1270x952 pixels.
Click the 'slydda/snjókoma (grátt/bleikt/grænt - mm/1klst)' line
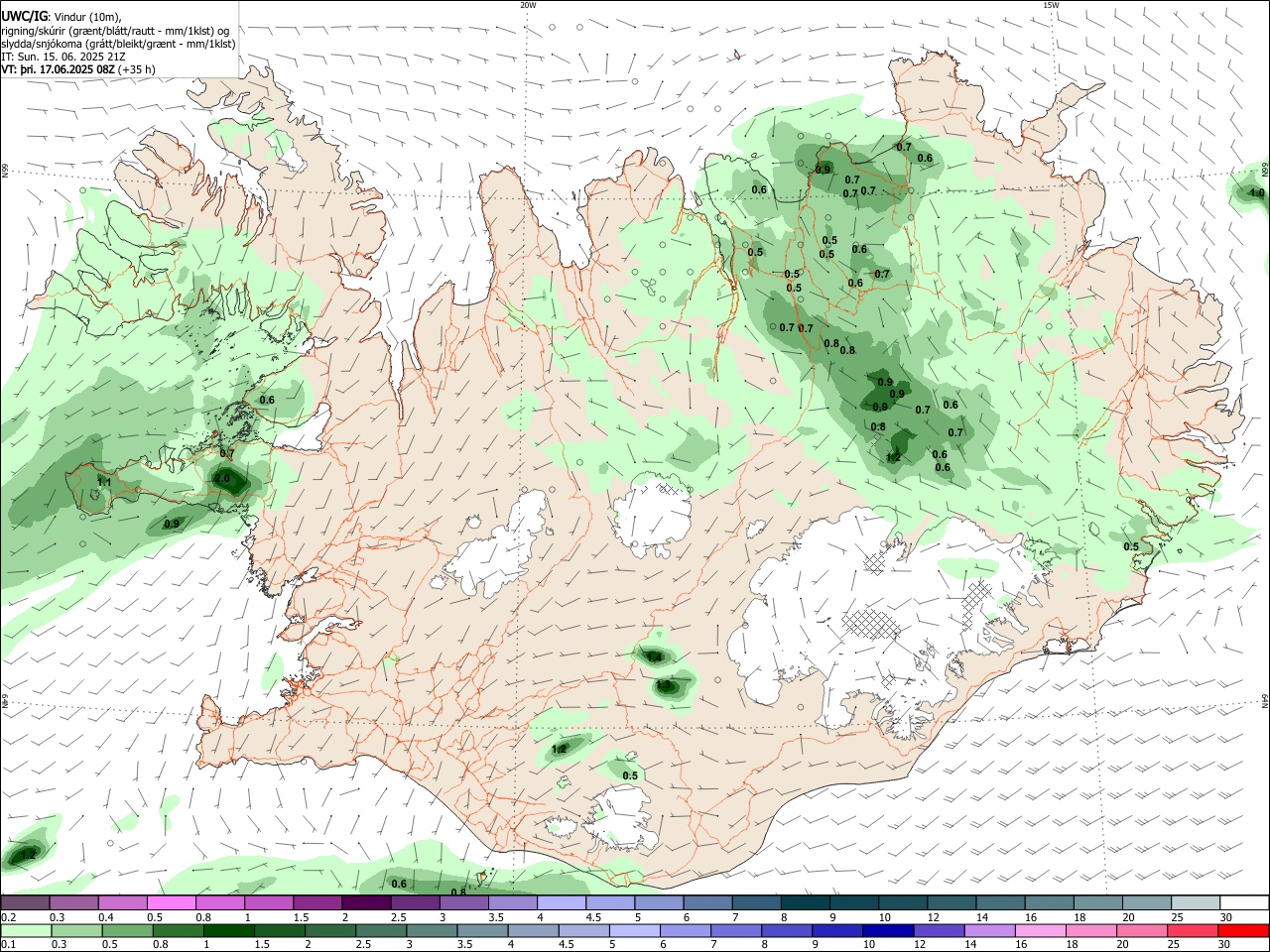(118, 44)
